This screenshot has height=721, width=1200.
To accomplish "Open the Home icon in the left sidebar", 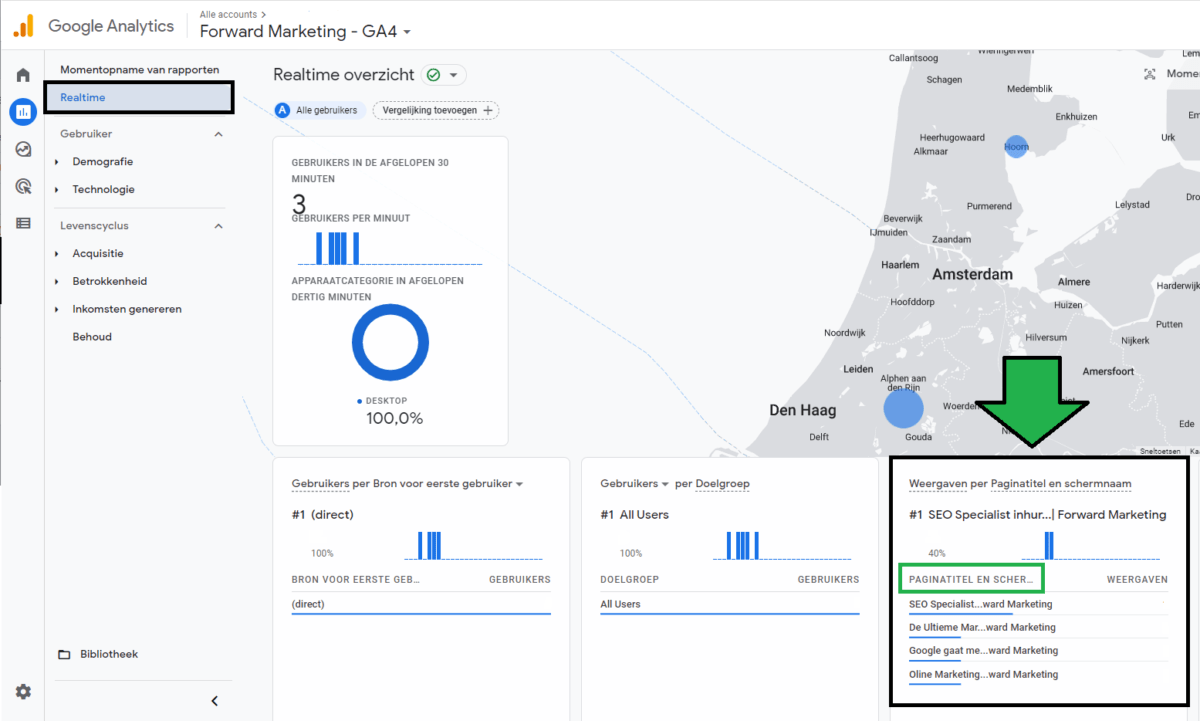I will (x=22, y=74).
